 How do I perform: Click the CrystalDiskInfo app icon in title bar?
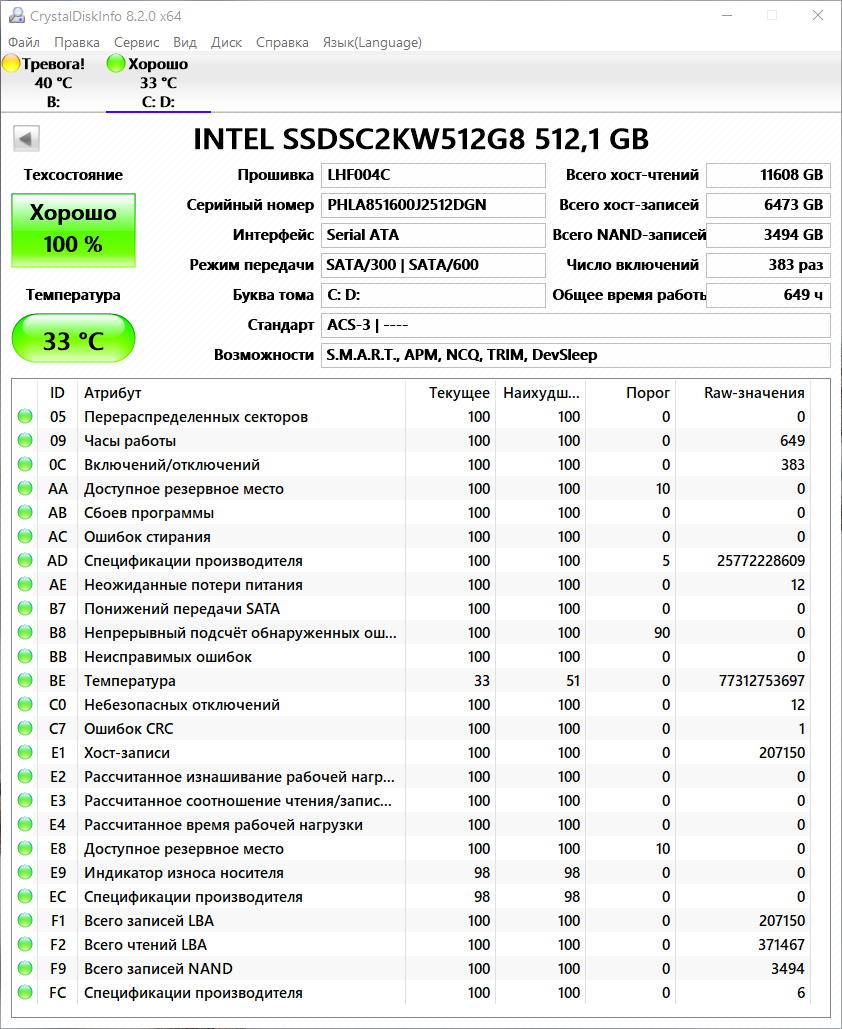coord(15,16)
